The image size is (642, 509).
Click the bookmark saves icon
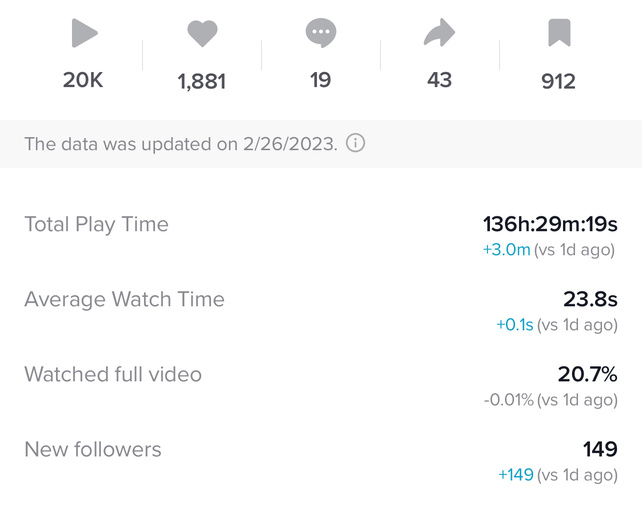tap(558, 34)
